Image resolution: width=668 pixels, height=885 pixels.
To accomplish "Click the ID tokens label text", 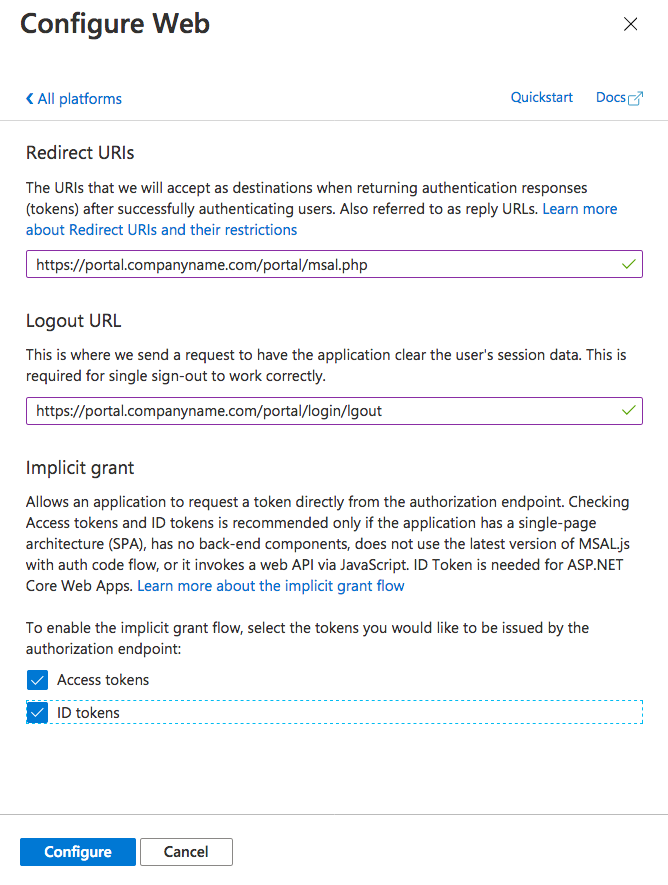I will 88,713.
